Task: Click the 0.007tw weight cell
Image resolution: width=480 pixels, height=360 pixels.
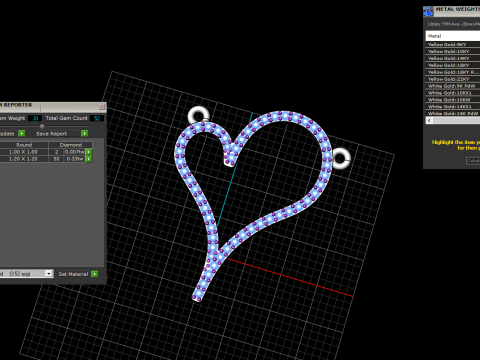Action: click(x=75, y=152)
